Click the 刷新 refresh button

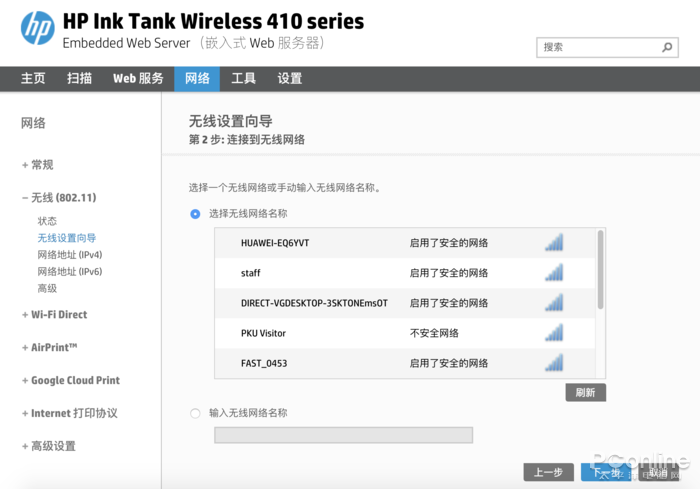(585, 393)
